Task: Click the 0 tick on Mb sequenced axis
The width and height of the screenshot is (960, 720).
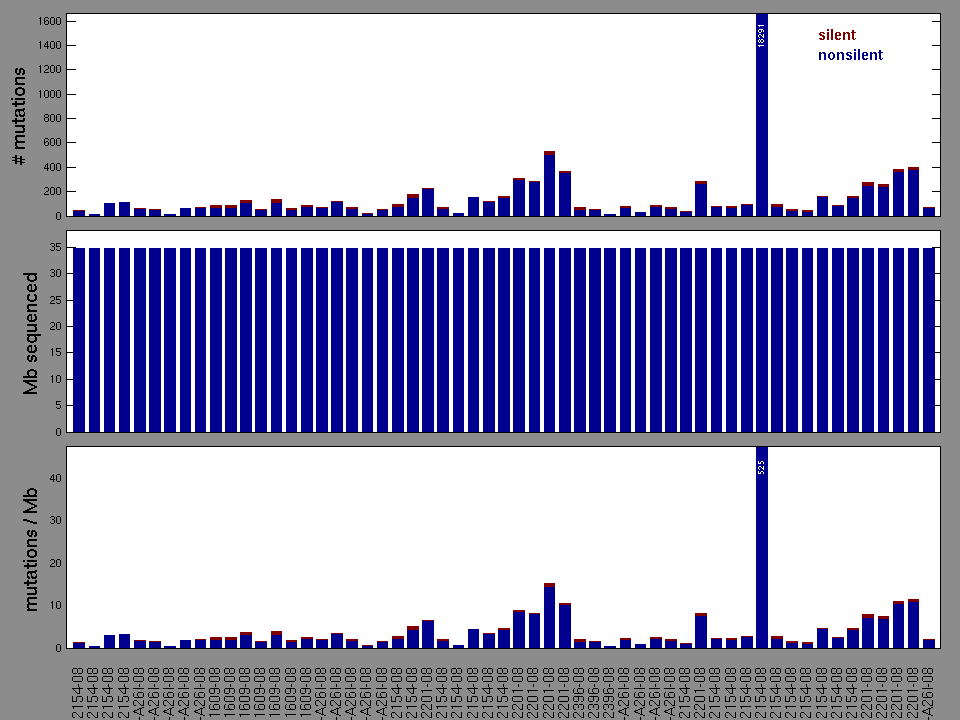Action: coord(58,432)
